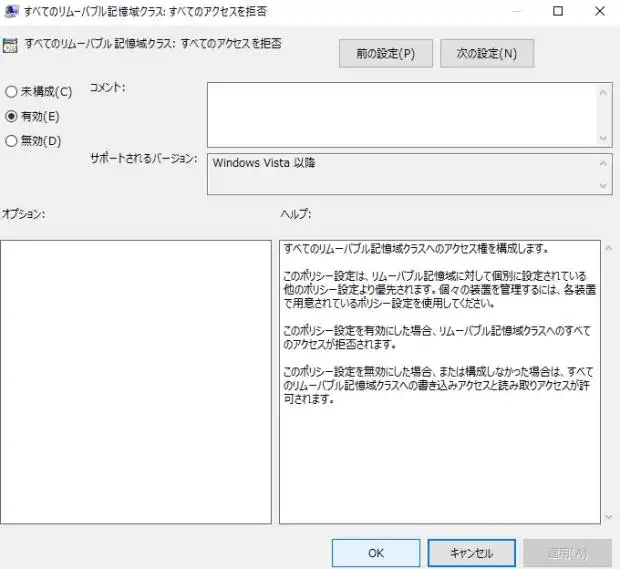This screenshot has width=620, height=569.
Task: Click comment box scrollbar down arrow
Action: pos(603,138)
